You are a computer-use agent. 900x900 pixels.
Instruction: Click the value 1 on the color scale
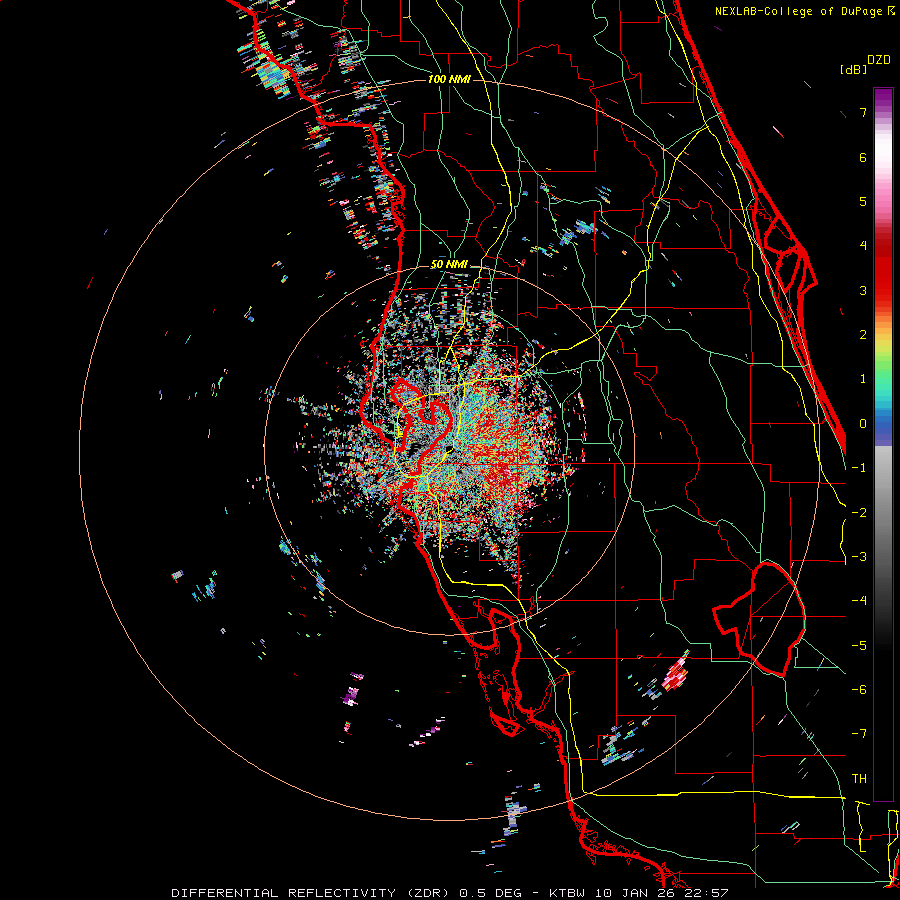(x=863, y=379)
